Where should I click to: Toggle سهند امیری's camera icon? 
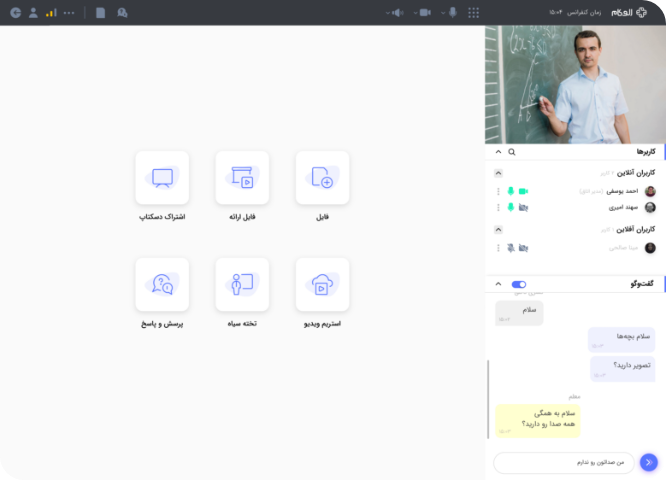coord(523,207)
